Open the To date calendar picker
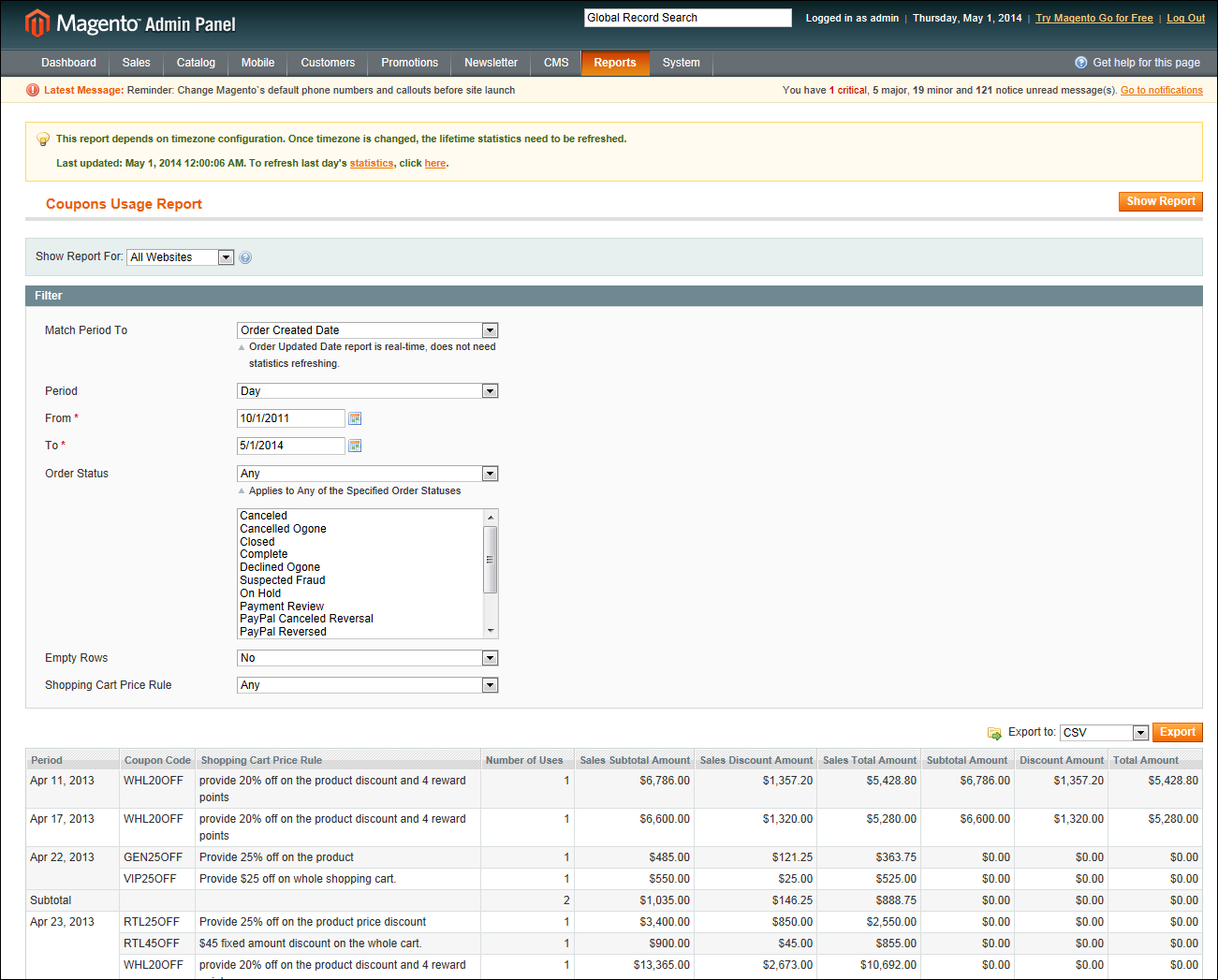 pyautogui.click(x=355, y=446)
